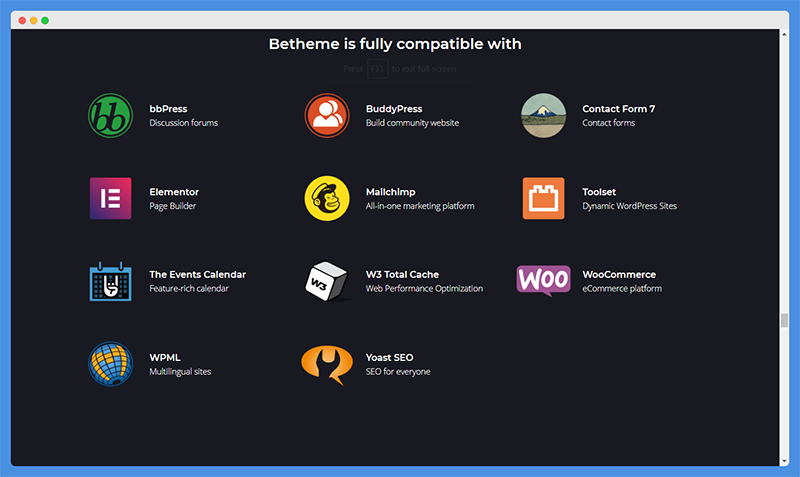Click 'Dynamic WordPress Sites' text
The width and height of the screenshot is (800, 477).
pyautogui.click(x=630, y=206)
